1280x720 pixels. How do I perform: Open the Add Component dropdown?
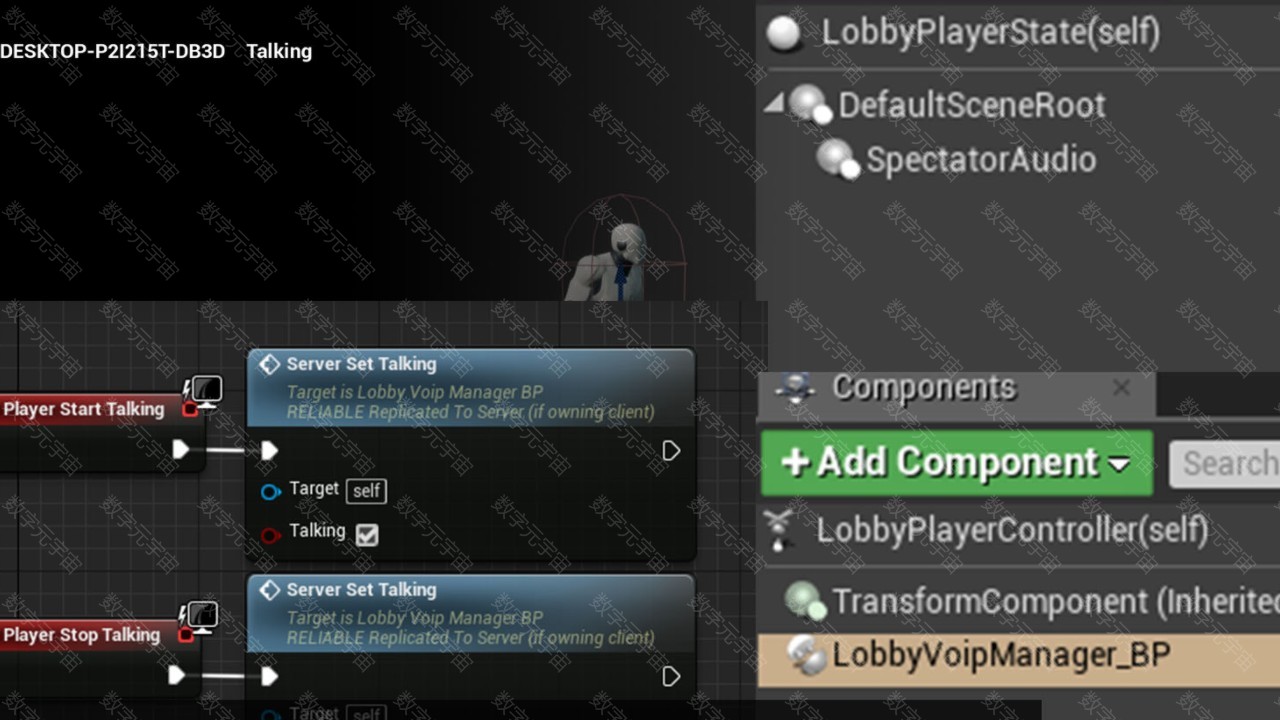[x=957, y=462]
